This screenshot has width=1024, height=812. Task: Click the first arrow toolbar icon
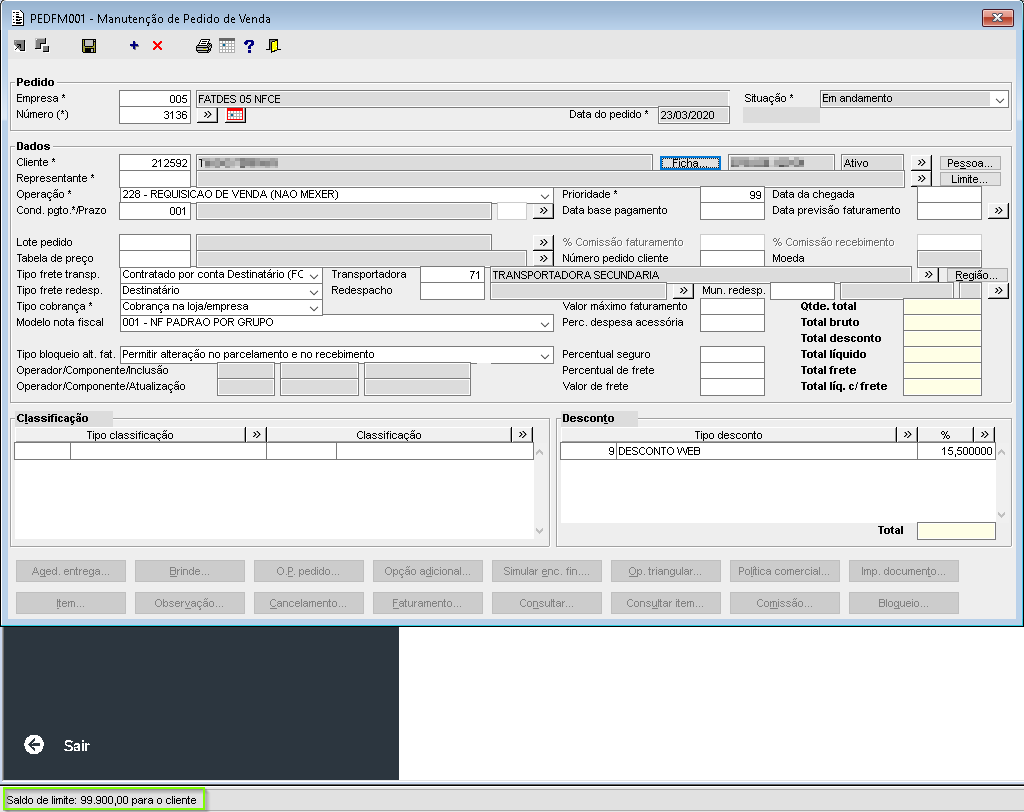(20, 45)
